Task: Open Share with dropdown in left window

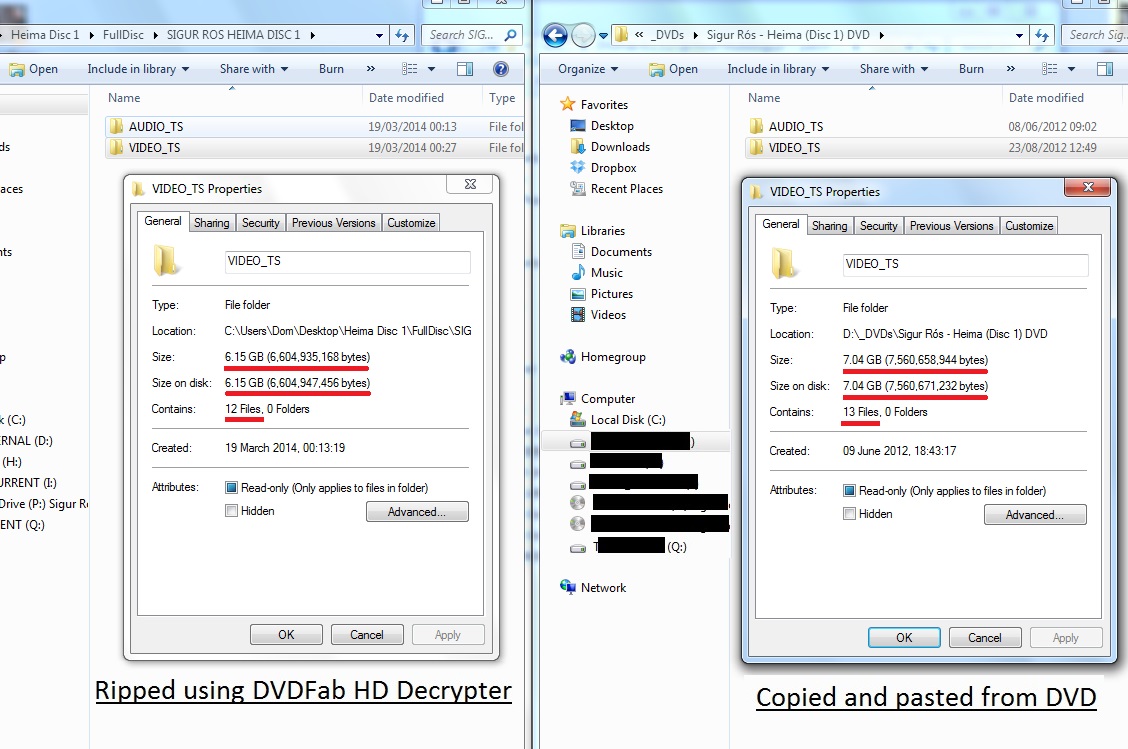Action: coord(254,69)
